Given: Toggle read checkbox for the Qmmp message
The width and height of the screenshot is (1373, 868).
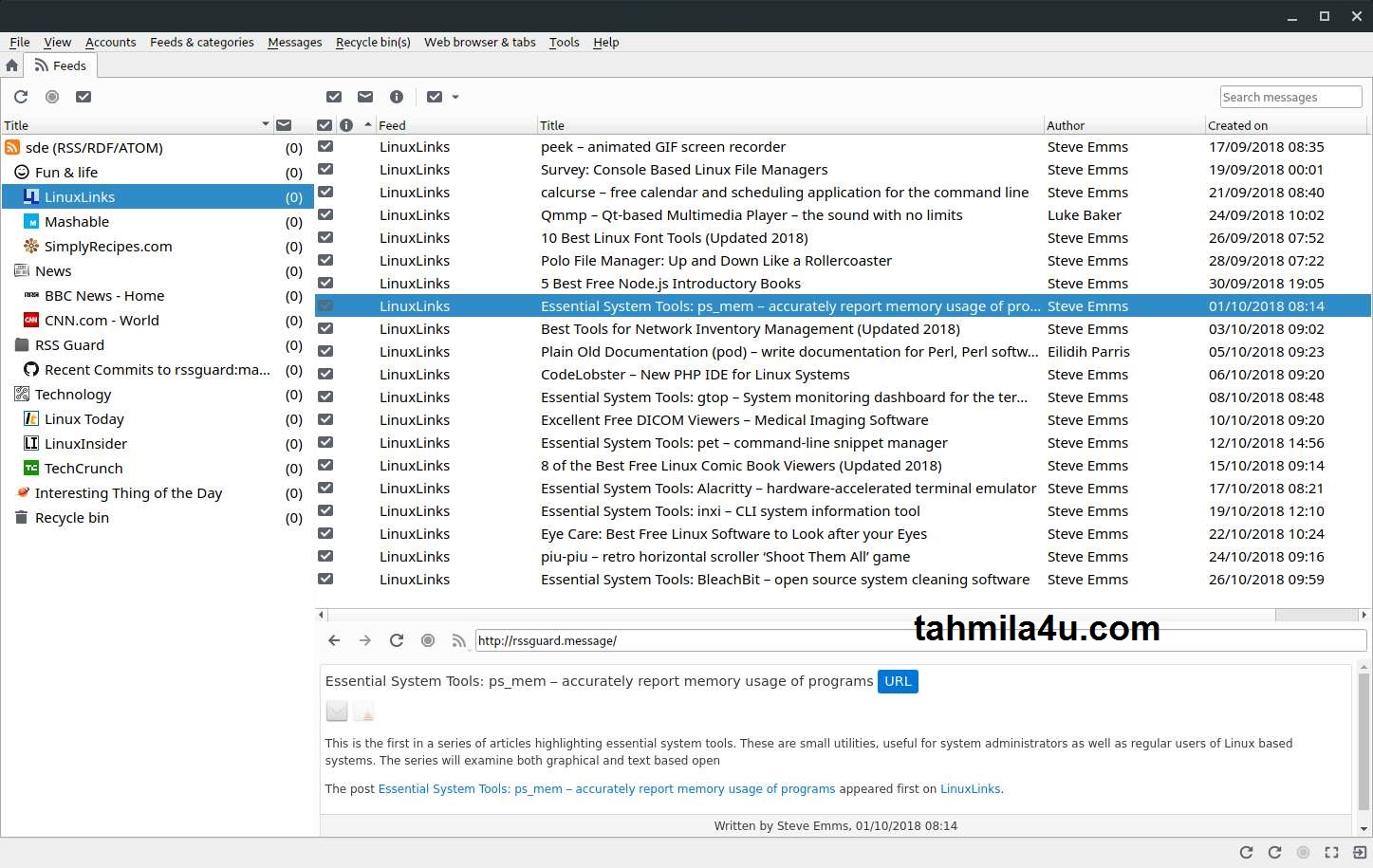Looking at the screenshot, I should pyautogui.click(x=325, y=214).
